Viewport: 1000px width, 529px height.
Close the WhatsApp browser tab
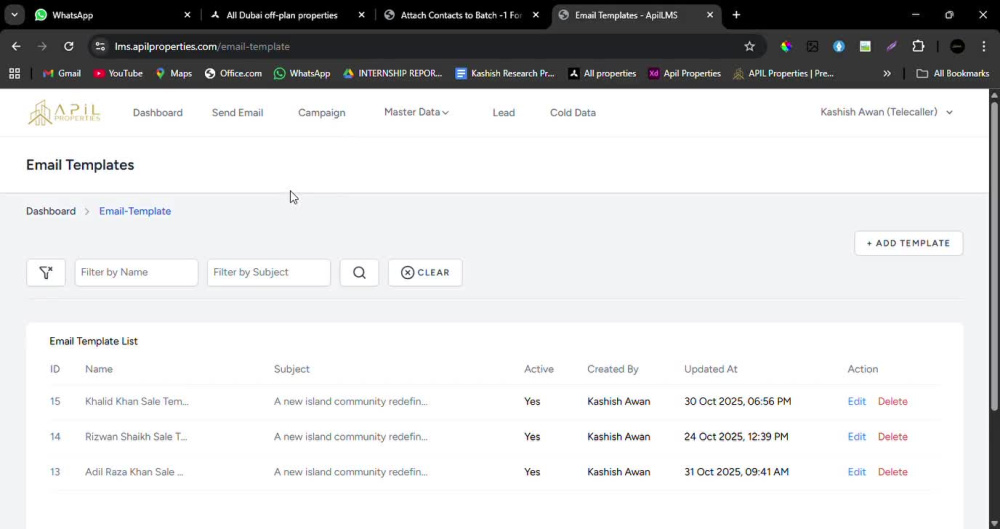point(187,15)
